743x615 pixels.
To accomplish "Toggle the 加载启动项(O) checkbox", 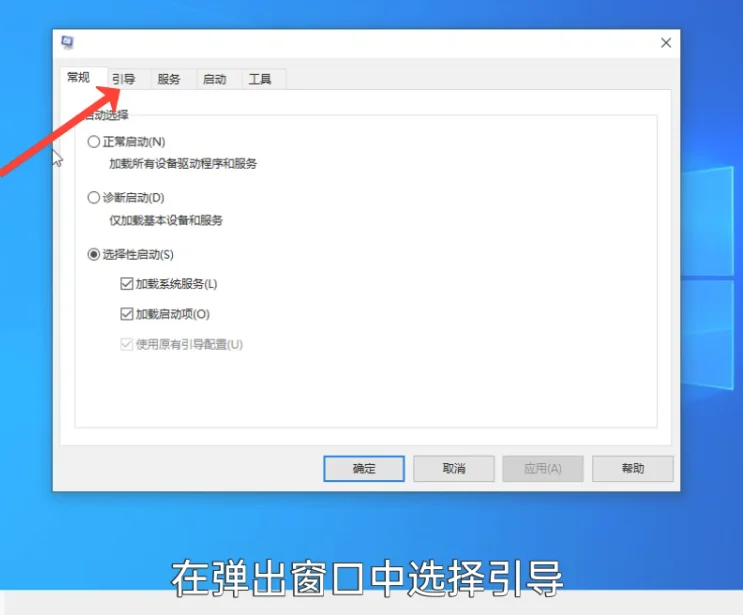I will 127,314.
